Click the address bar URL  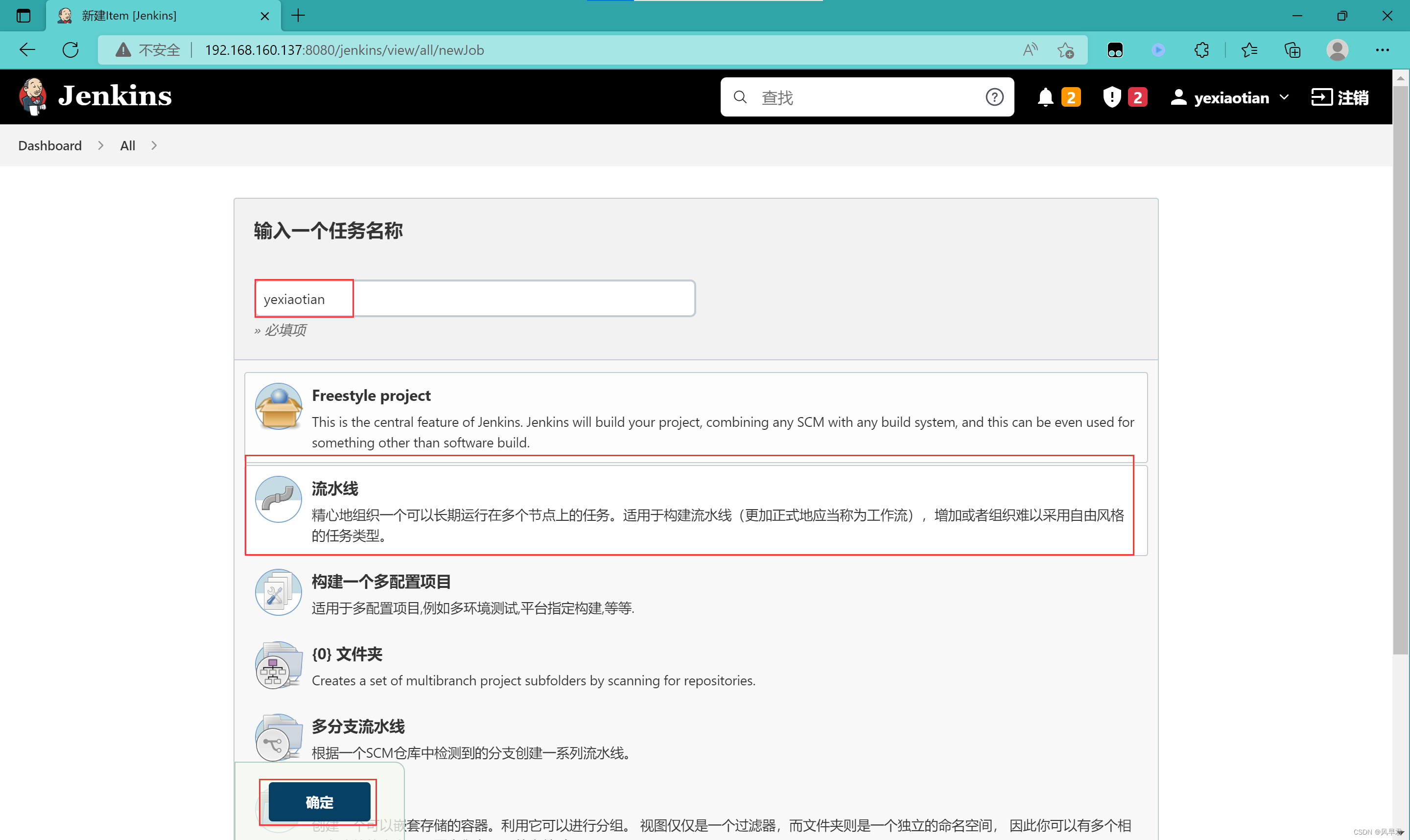[344, 50]
